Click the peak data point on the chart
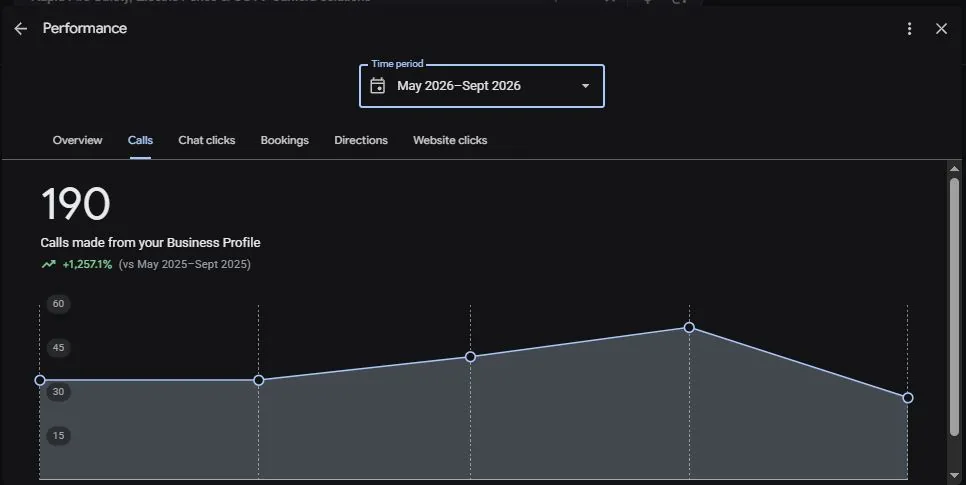Screen dimensions: 966x485 pos(689,327)
